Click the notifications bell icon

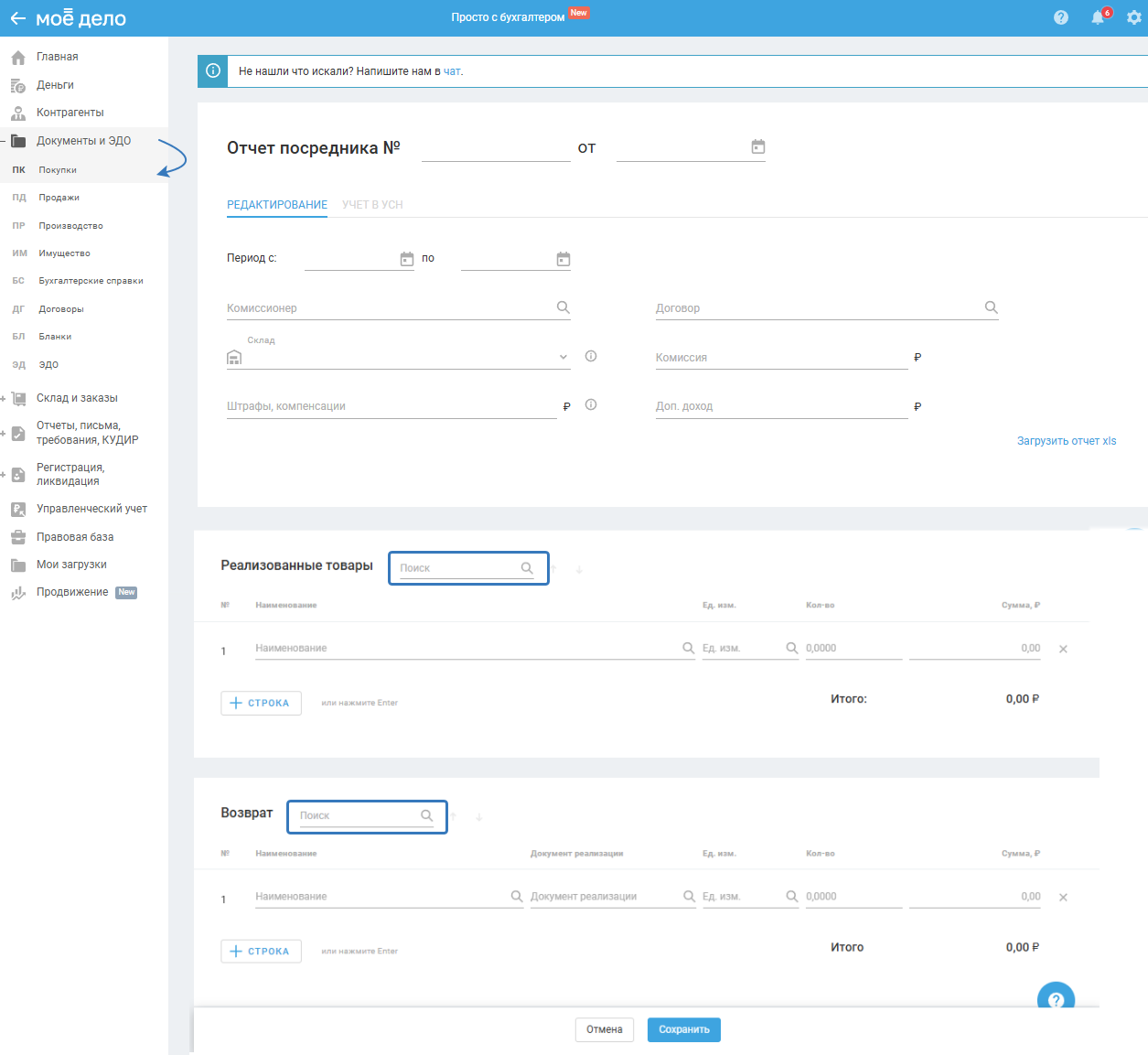tap(1098, 18)
